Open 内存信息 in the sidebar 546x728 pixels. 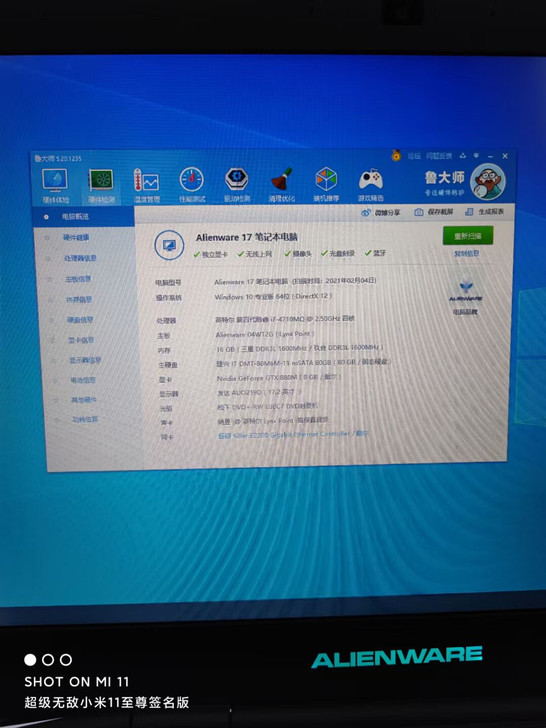pyautogui.click(x=79, y=299)
